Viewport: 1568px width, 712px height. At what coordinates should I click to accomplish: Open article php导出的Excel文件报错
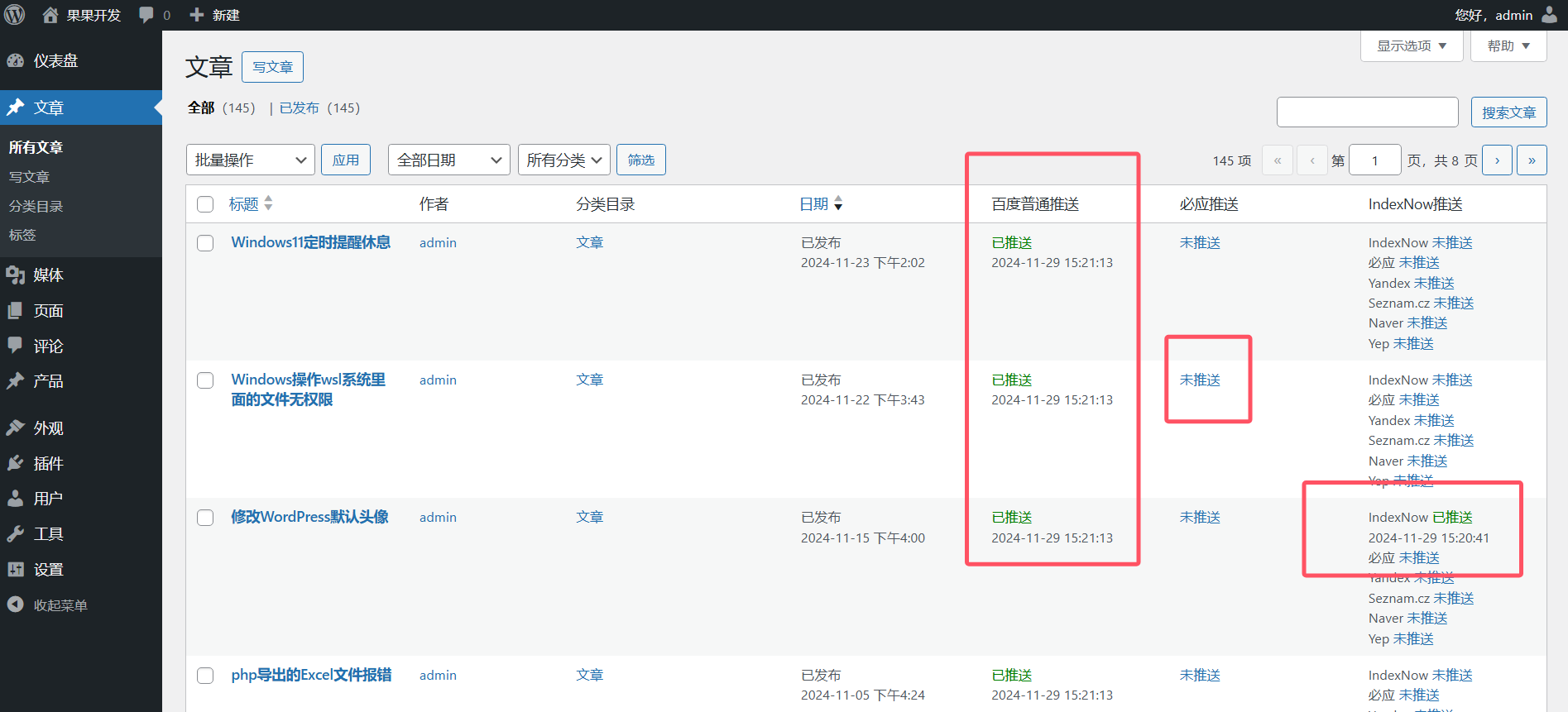tap(311, 675)
